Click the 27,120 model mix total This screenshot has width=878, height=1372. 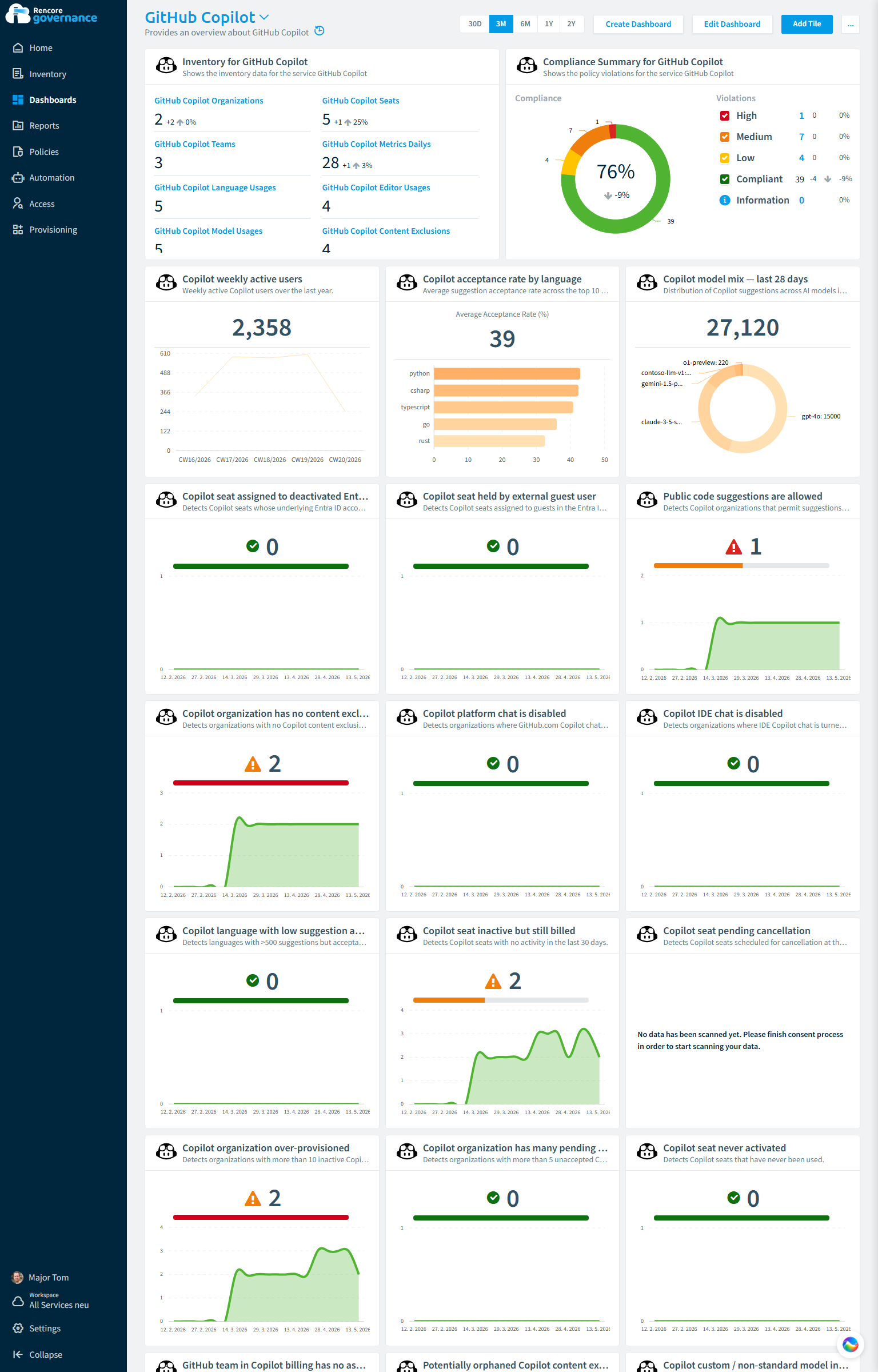[x=743, y=328]
